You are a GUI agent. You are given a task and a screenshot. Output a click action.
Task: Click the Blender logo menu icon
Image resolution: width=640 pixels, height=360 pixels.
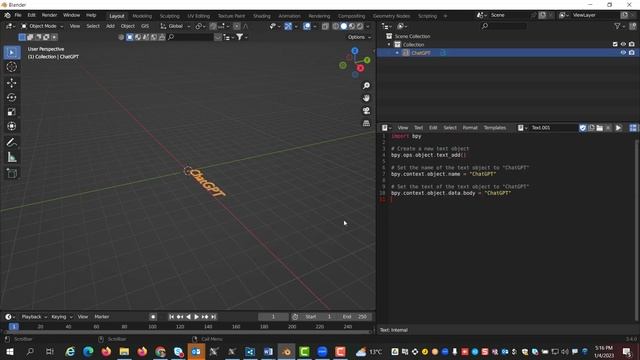[7, 15]
